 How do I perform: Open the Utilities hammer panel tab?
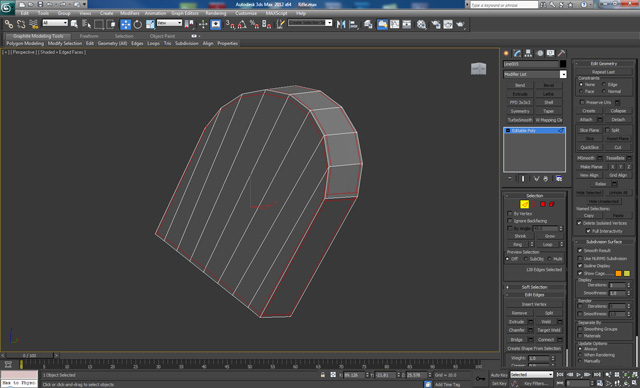[562, 53]
